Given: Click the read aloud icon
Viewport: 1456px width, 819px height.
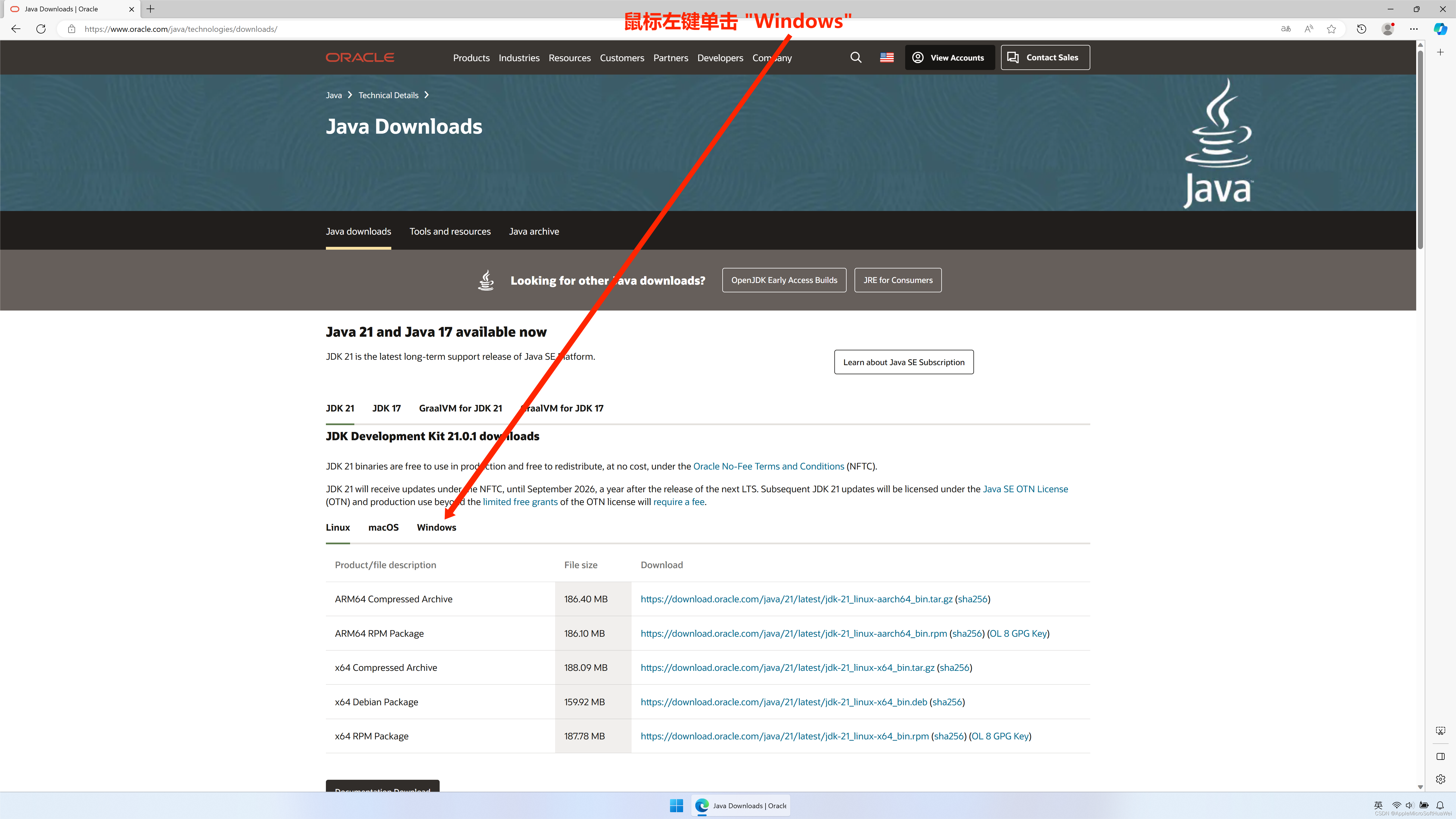Looking at the screenshot, I should (1308, 29).
